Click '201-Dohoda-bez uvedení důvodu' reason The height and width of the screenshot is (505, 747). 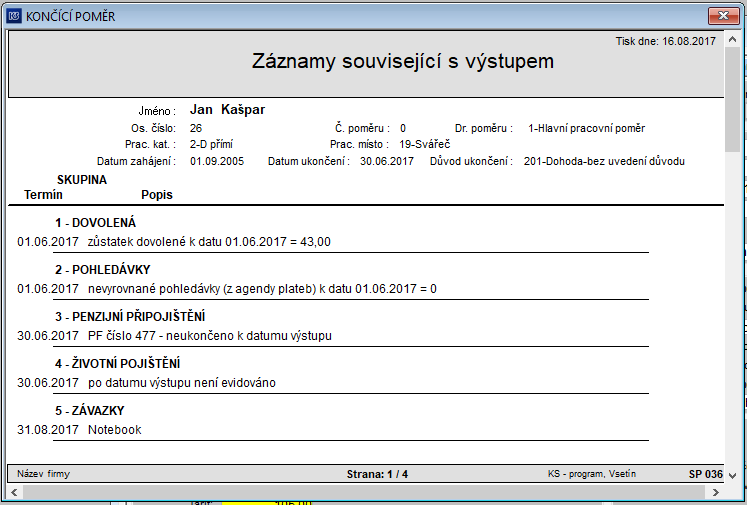(604, 161)
